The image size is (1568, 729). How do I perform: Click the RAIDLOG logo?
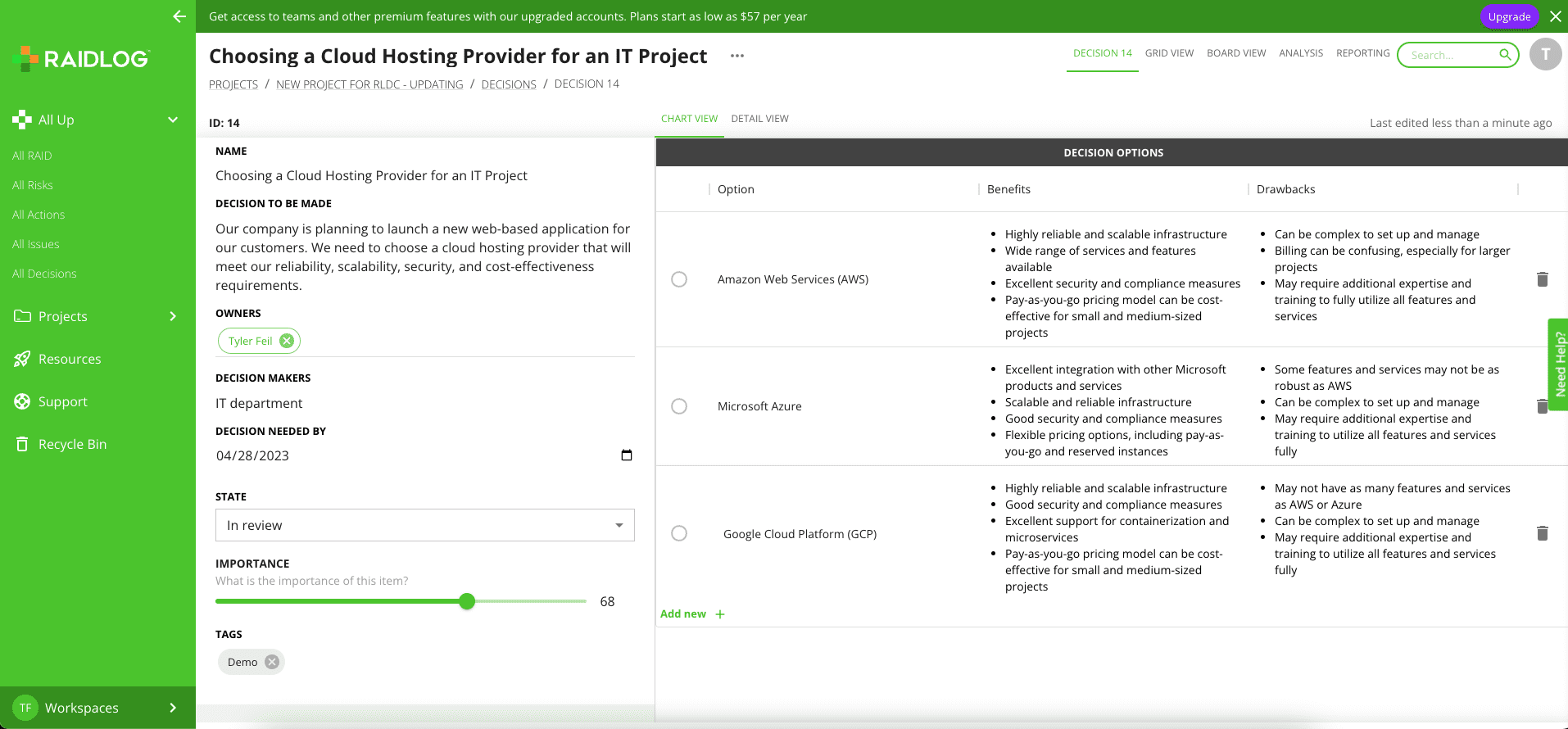(82, 58)
